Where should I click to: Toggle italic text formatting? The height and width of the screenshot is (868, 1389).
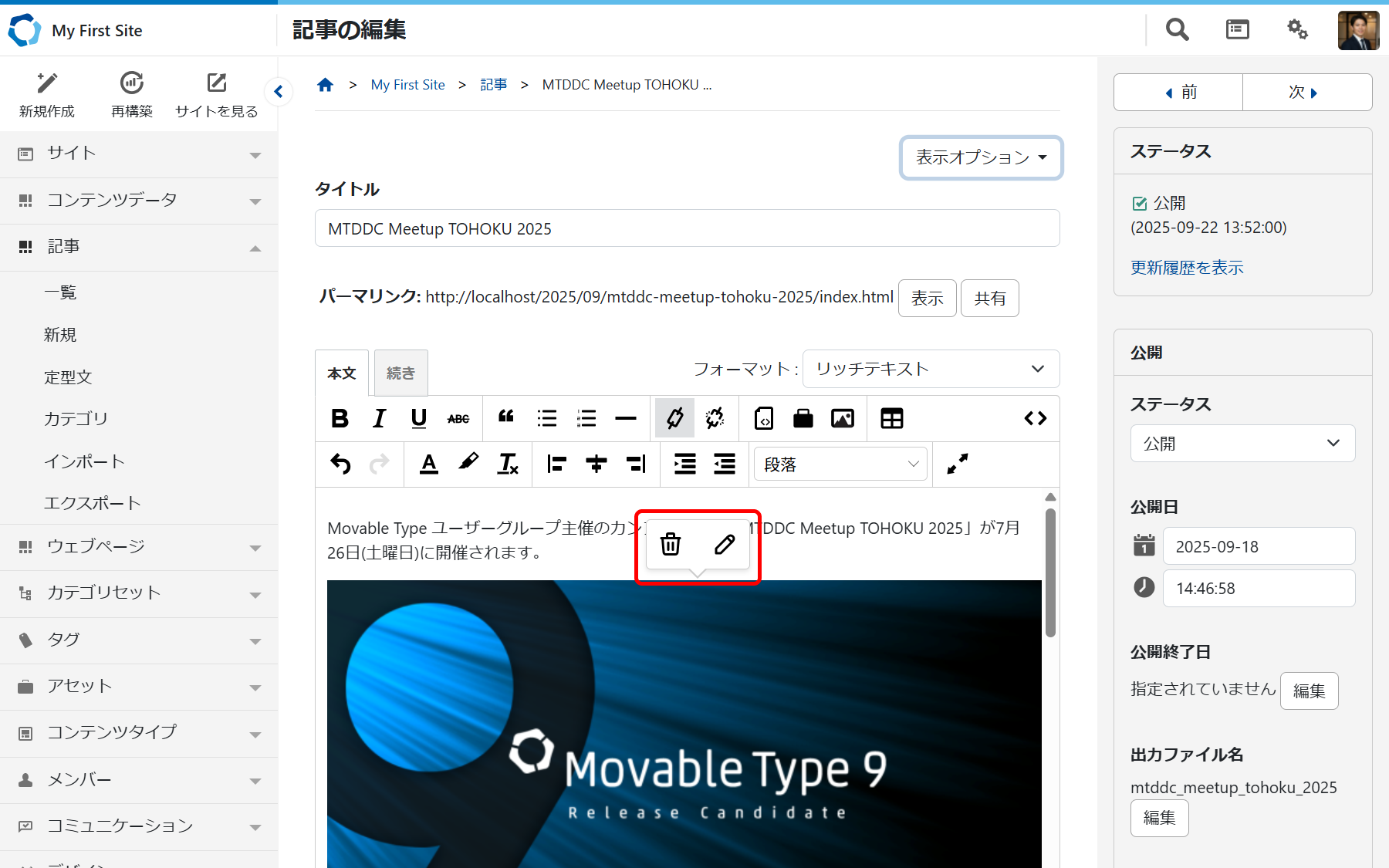(x=379, y=418)
